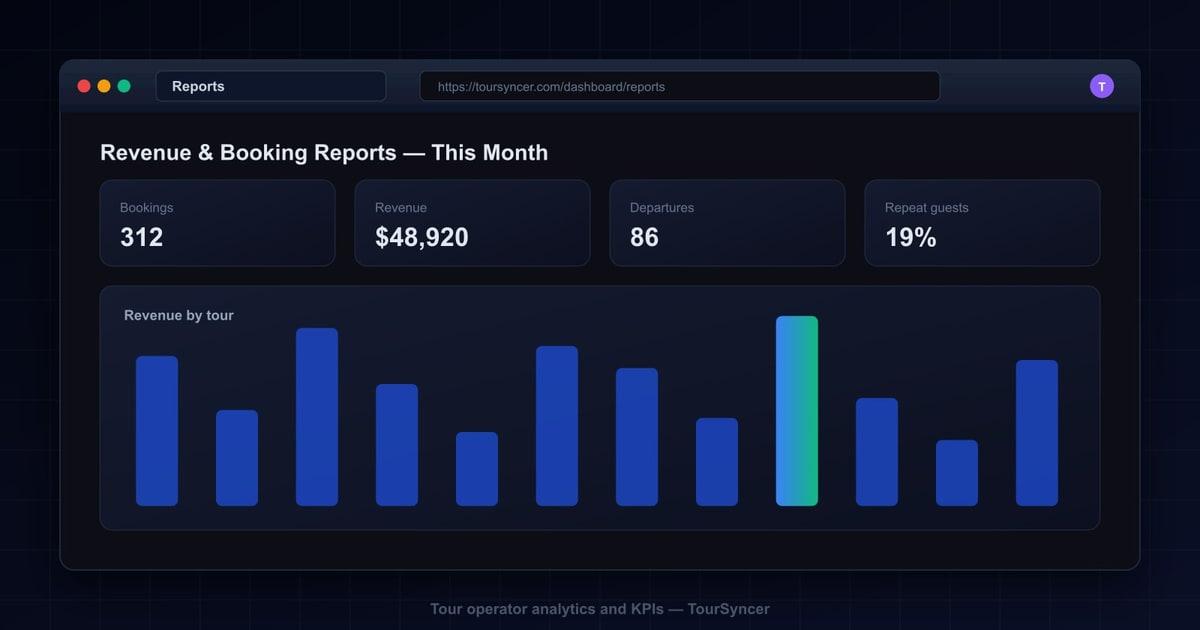Click the "19%" repeat guests value
Screen dimensions: 1200x630
point(911,238)
